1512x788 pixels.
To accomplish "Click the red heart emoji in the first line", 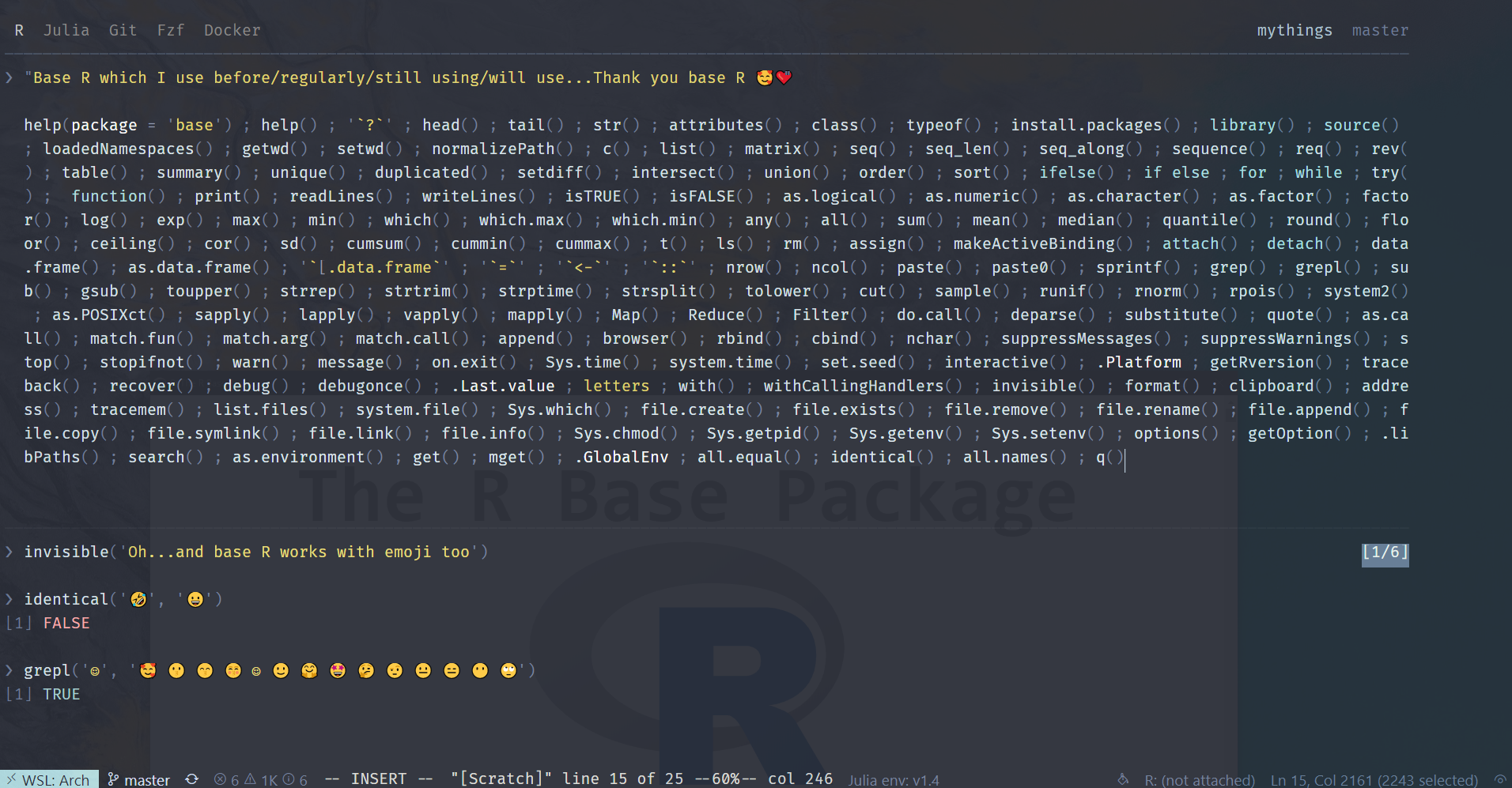I will (x=784, y=77).
